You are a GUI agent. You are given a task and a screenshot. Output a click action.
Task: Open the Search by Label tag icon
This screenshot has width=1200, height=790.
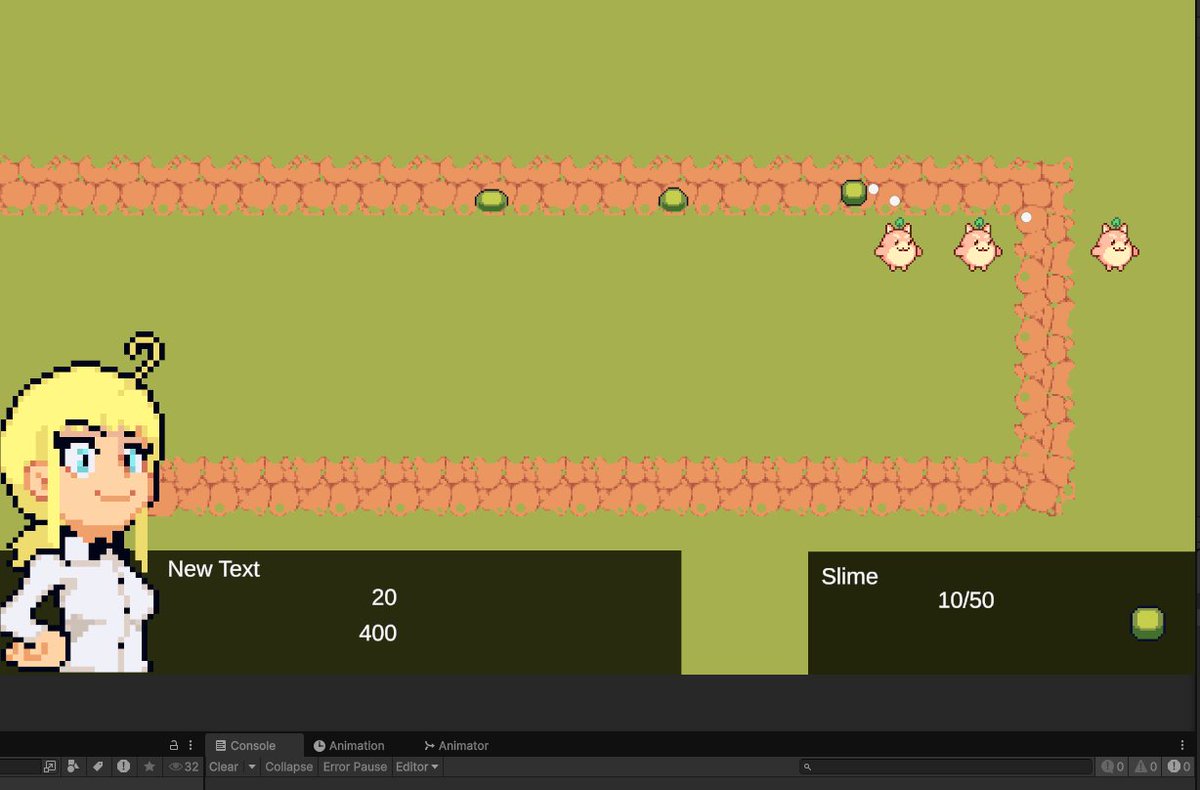coord(98,767)
